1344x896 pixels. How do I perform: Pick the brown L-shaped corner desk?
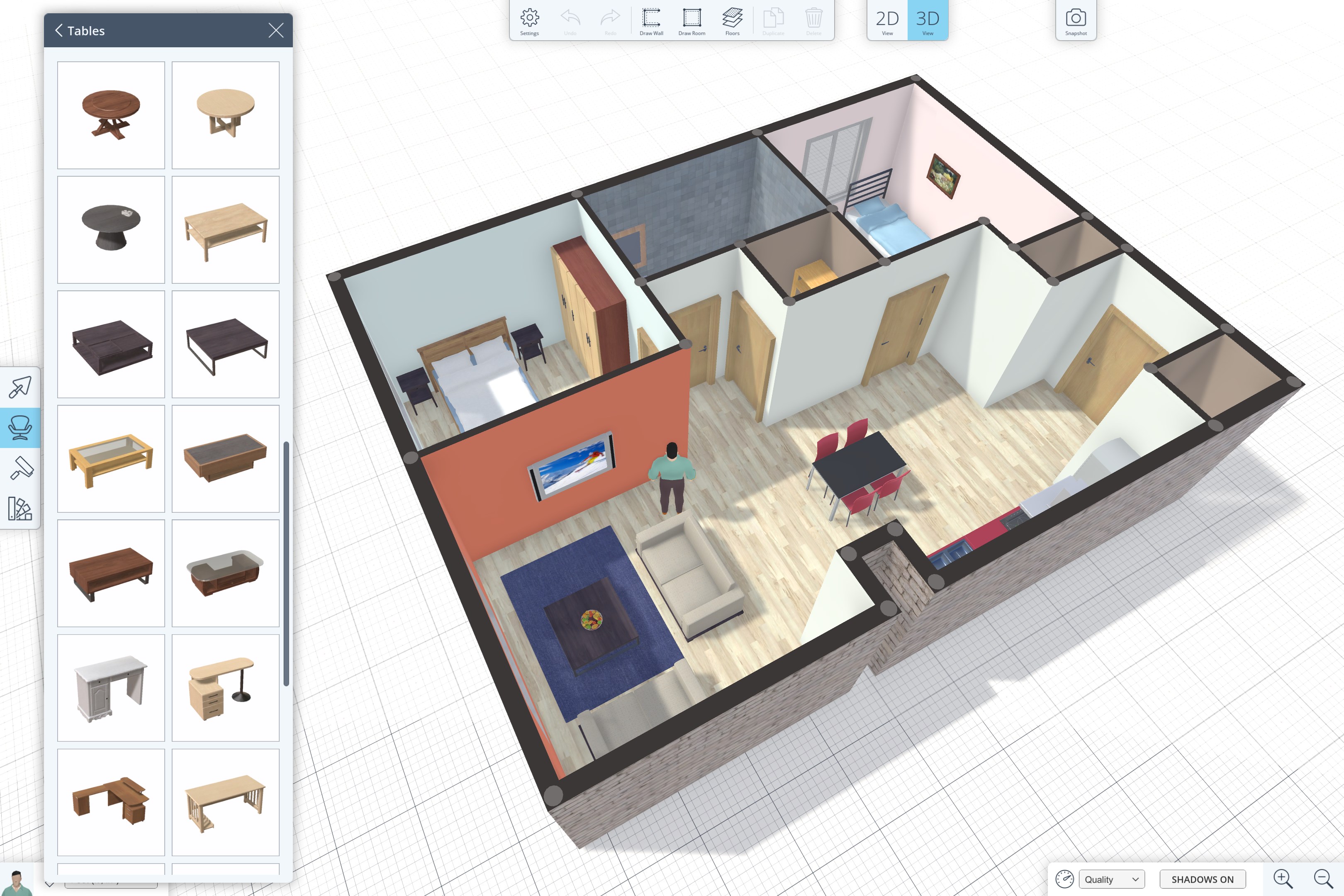pyautogui.click(x=111, y=802)
